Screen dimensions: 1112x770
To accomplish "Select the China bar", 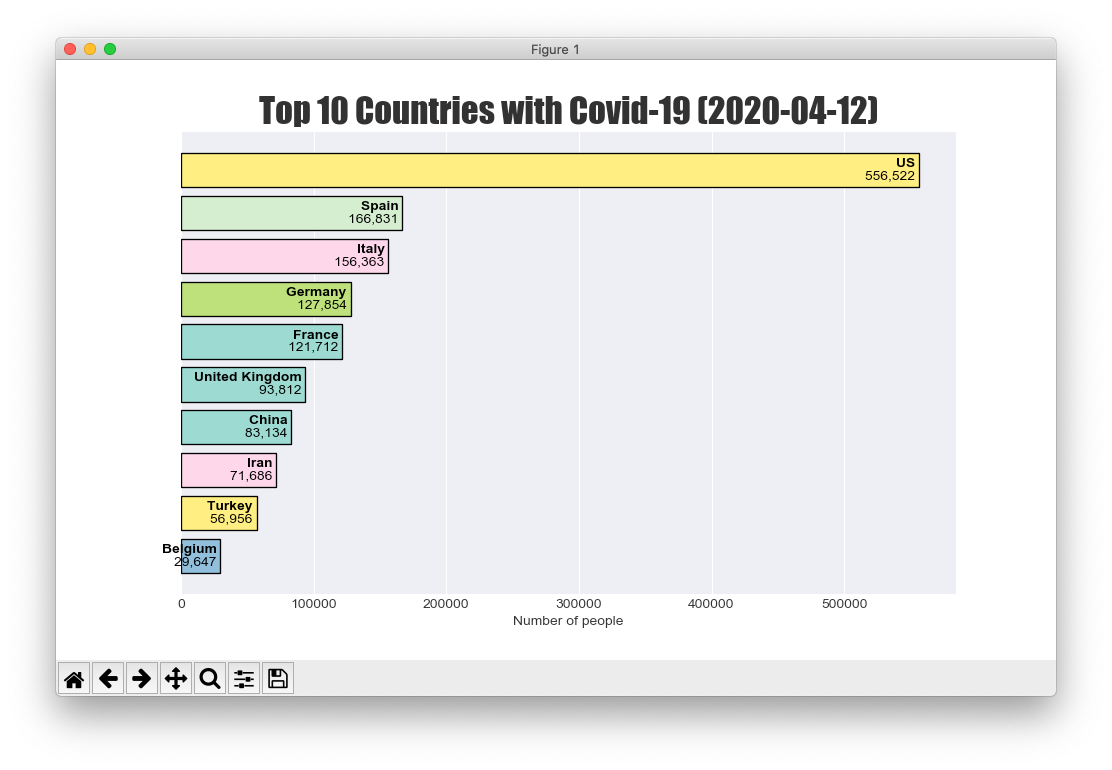I will click(237, 428).
